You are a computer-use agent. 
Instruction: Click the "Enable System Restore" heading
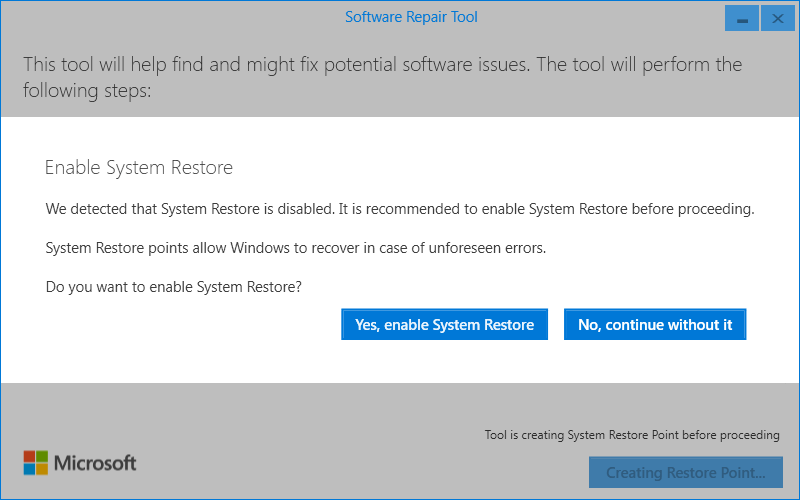[139, 168]
